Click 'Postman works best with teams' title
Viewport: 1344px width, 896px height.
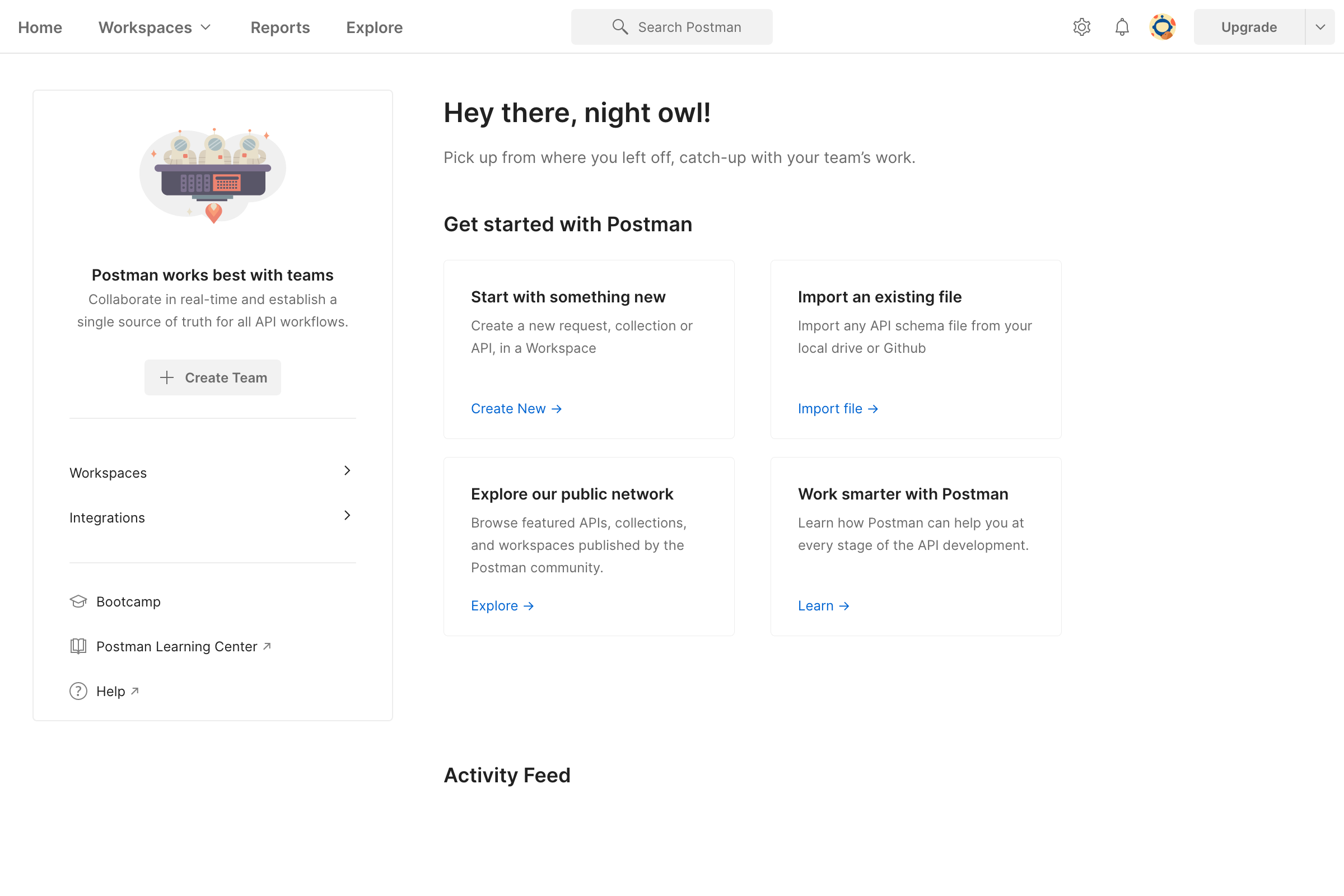(x=213, y=275)
